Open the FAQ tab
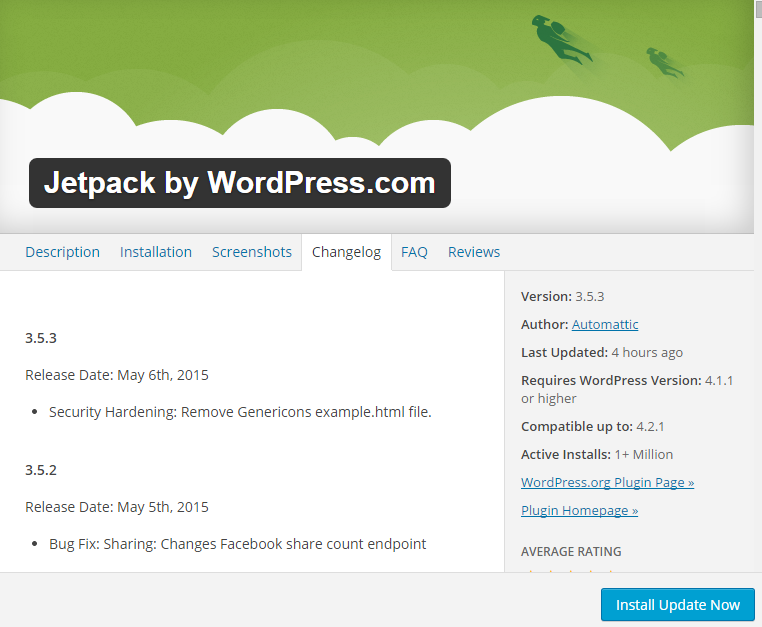 coord(414,252)
